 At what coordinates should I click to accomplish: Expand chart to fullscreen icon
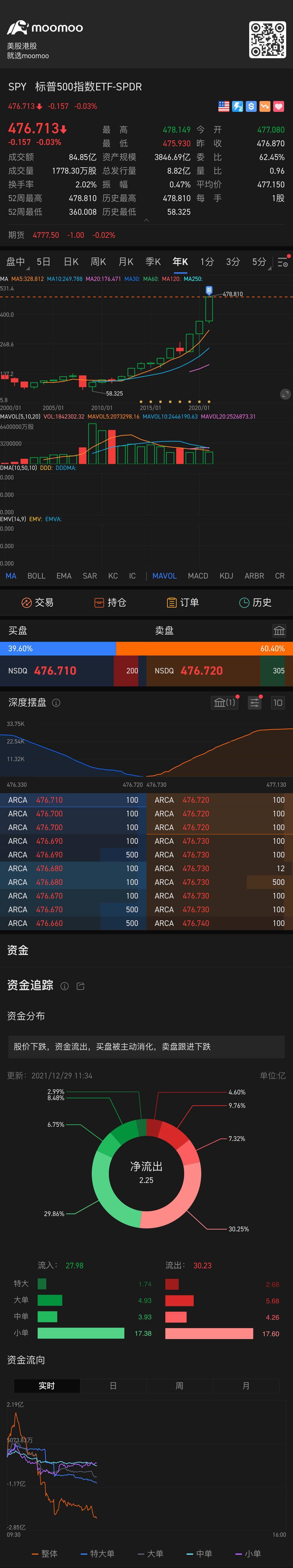(285, 394)
